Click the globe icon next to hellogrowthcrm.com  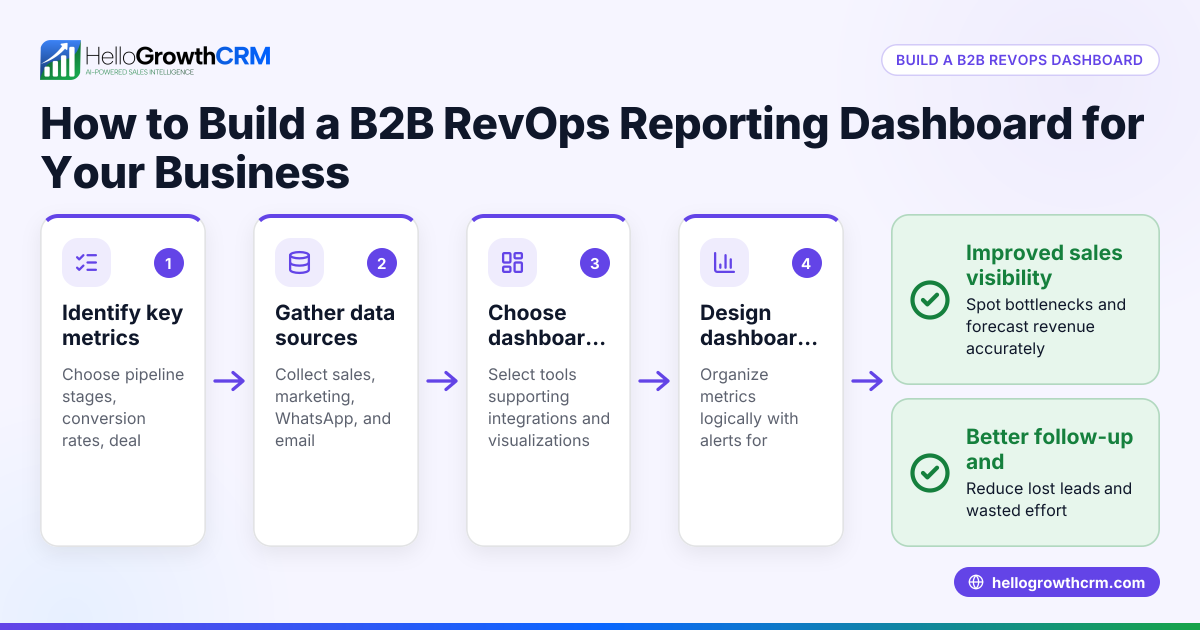(x=976, y=582)
